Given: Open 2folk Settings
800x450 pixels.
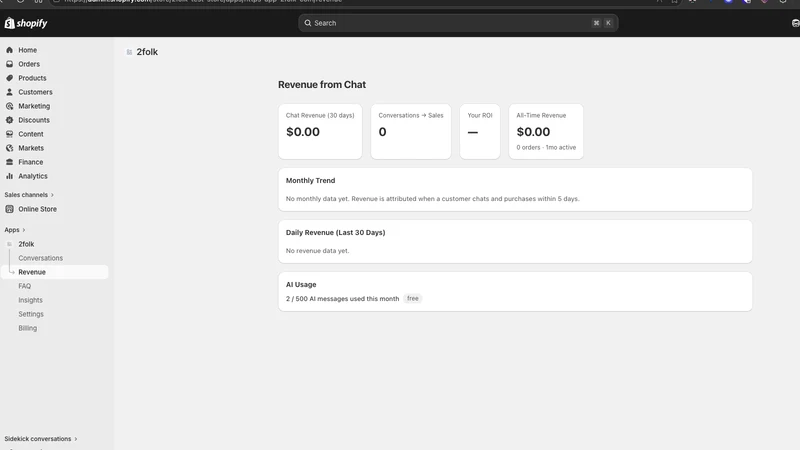Looking at the screenshot, I should click(x=31, y=314).
